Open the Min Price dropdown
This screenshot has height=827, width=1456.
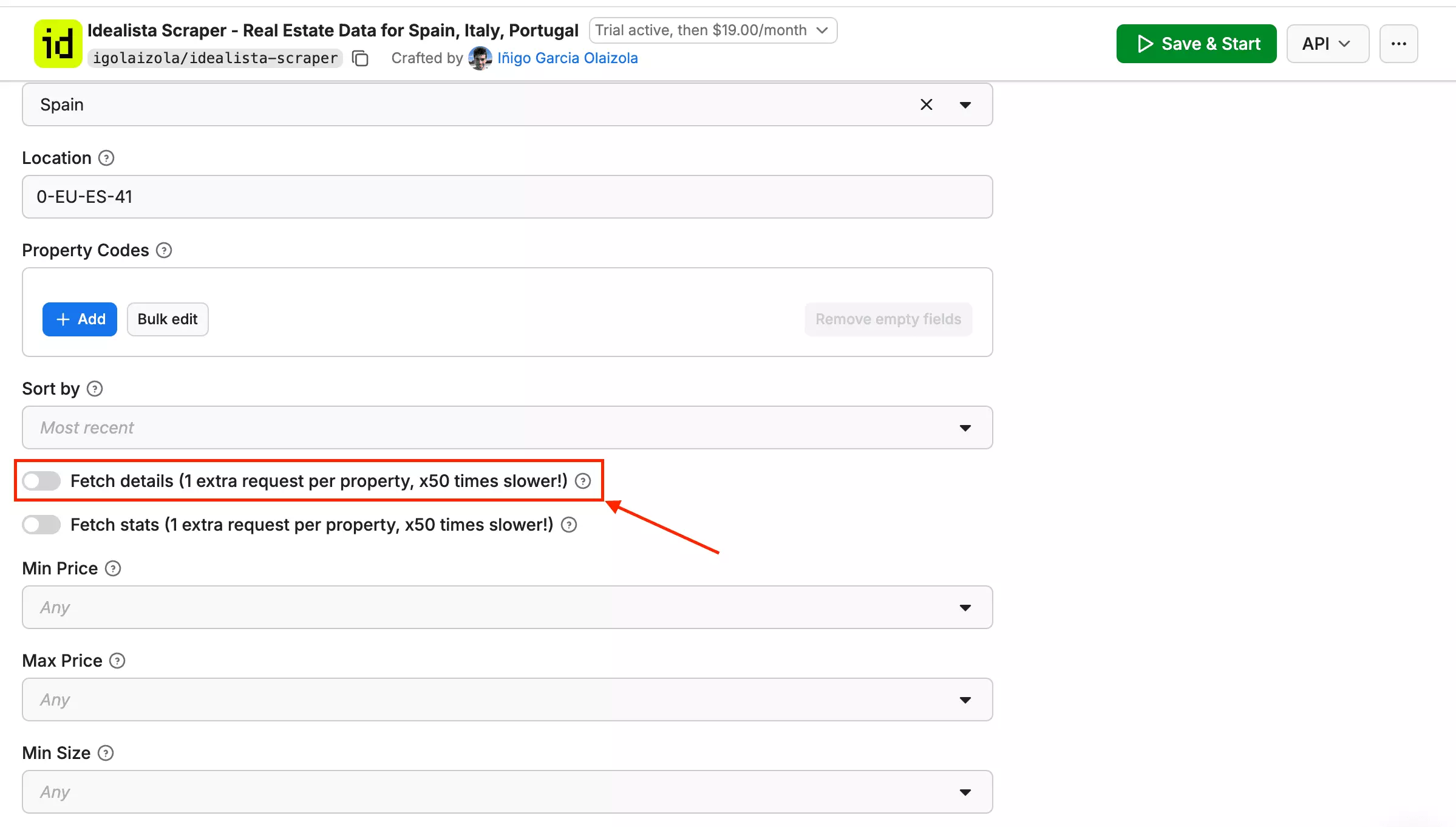(x=508, y=607)
